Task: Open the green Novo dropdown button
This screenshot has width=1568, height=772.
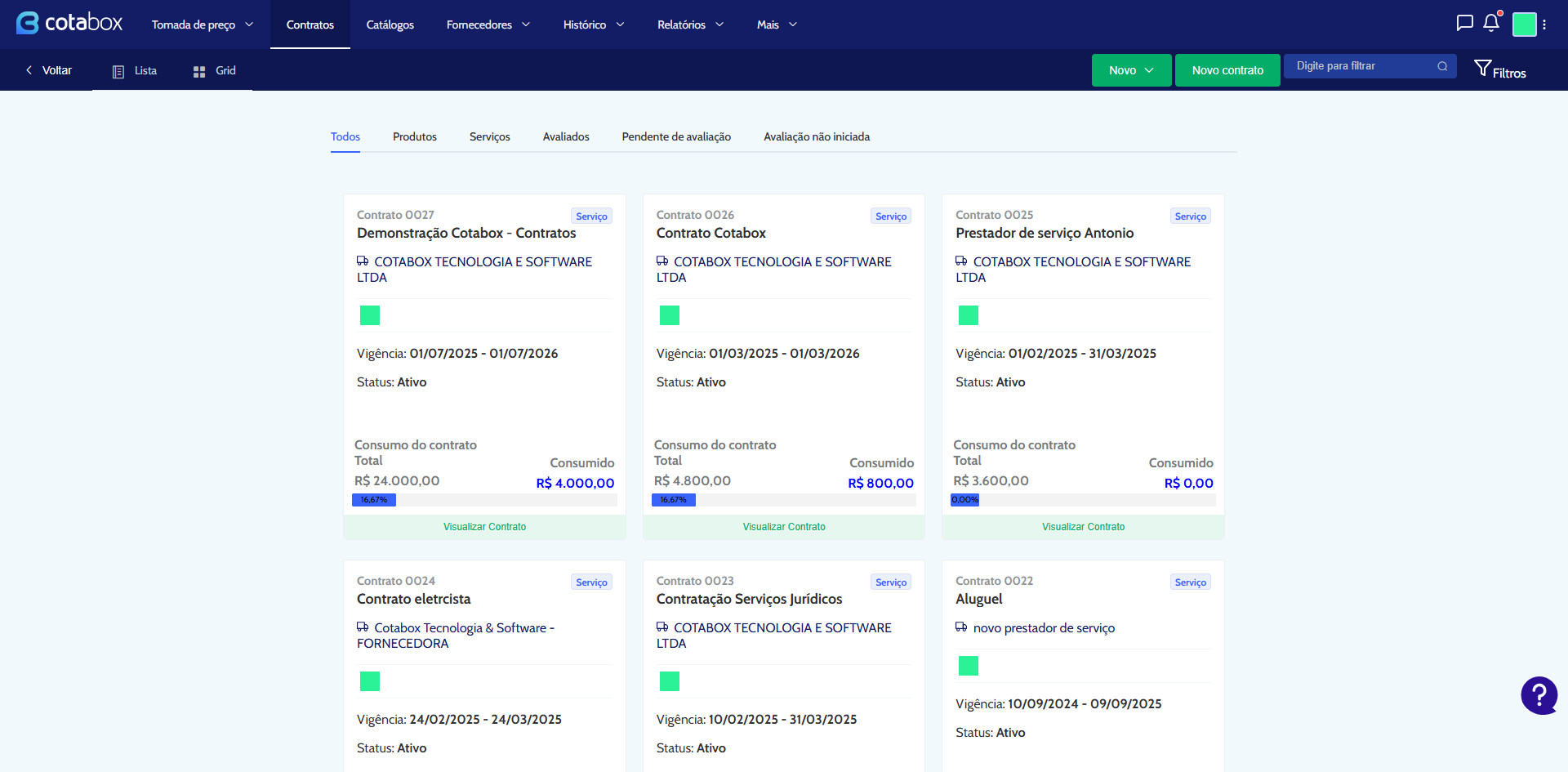Action: pyautogui.click(x=1132, y=70)
